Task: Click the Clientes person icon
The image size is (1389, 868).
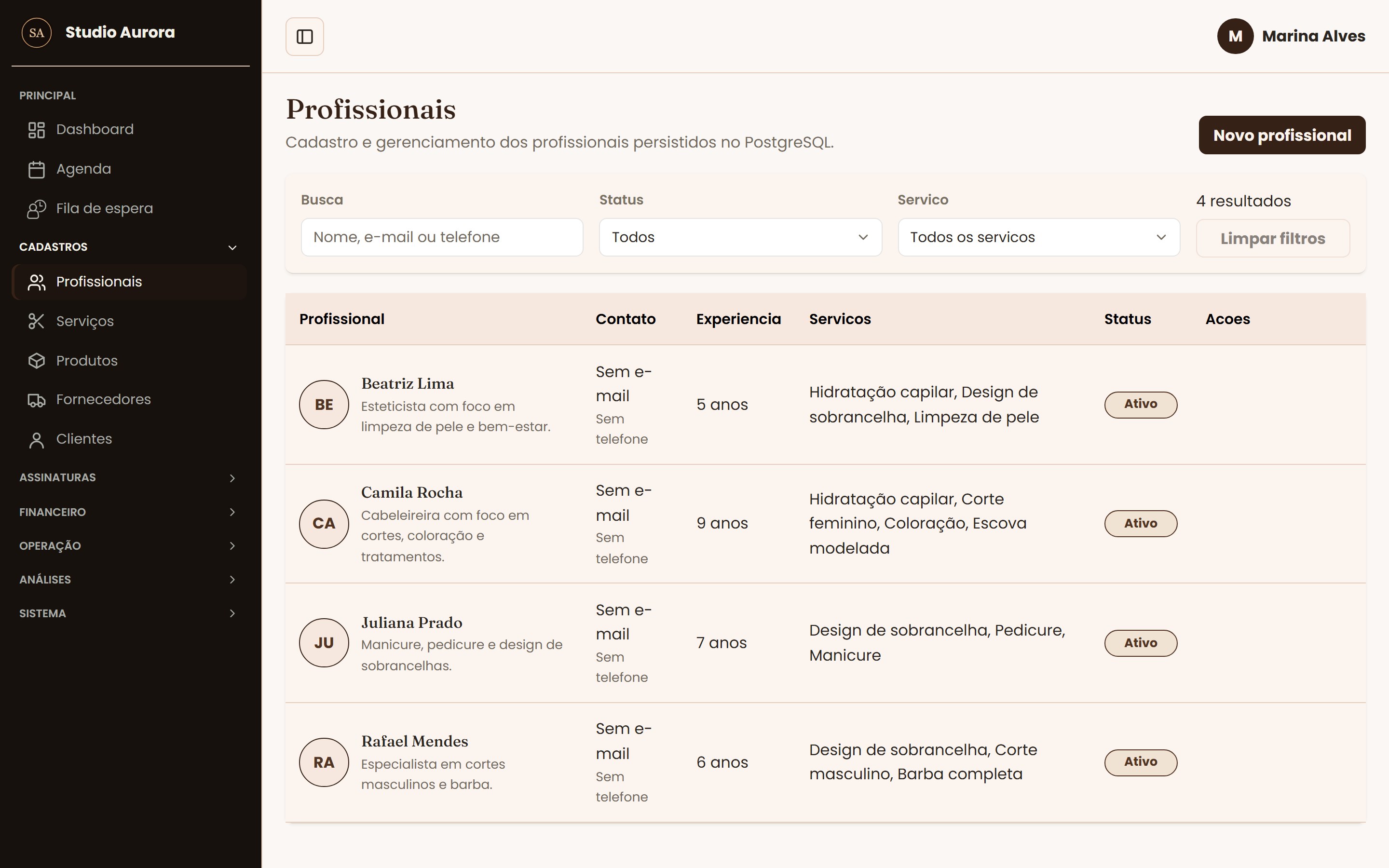Action: (x=37, y=440)
